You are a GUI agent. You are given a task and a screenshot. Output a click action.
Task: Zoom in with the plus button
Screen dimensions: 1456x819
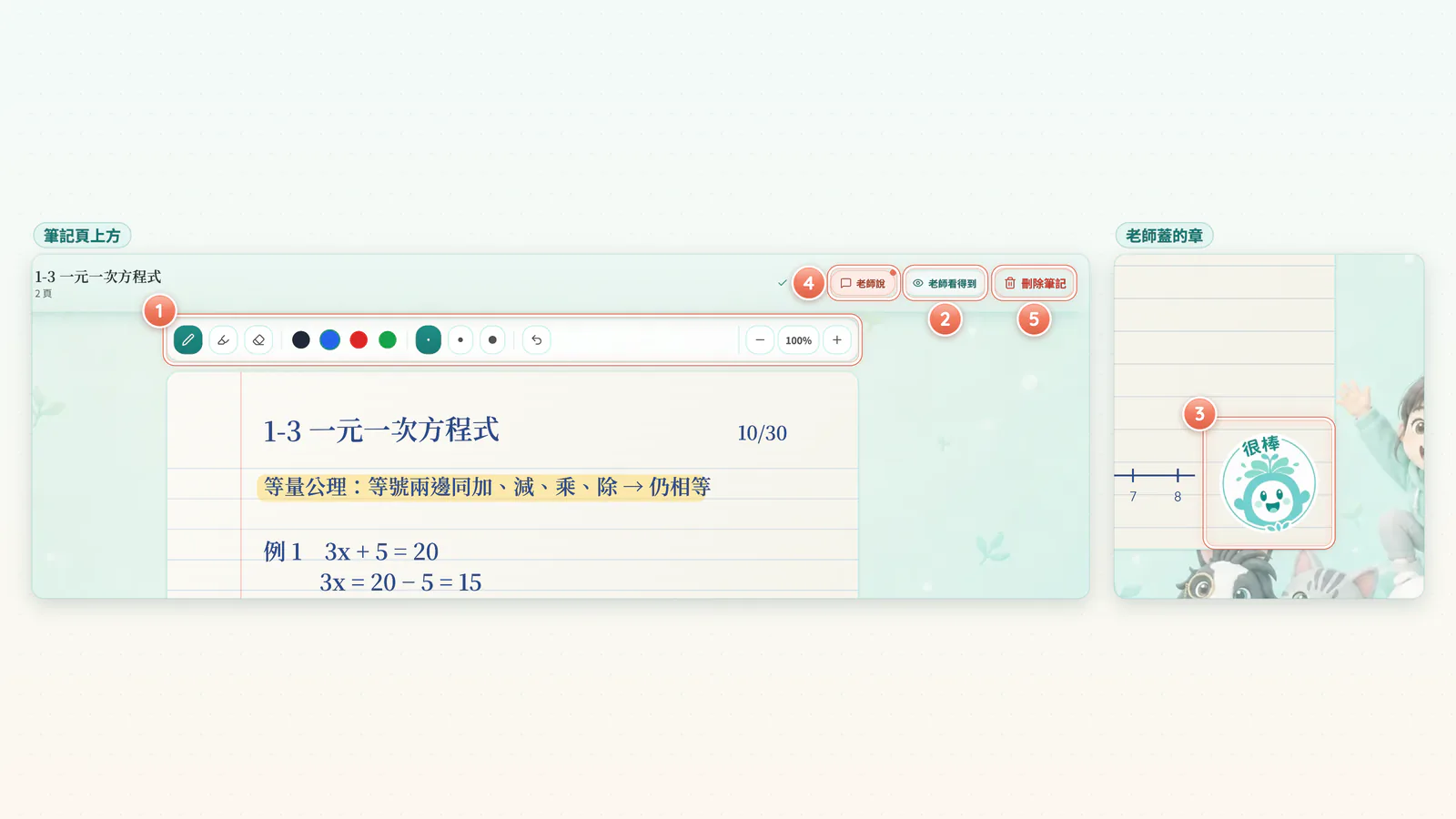837,340
